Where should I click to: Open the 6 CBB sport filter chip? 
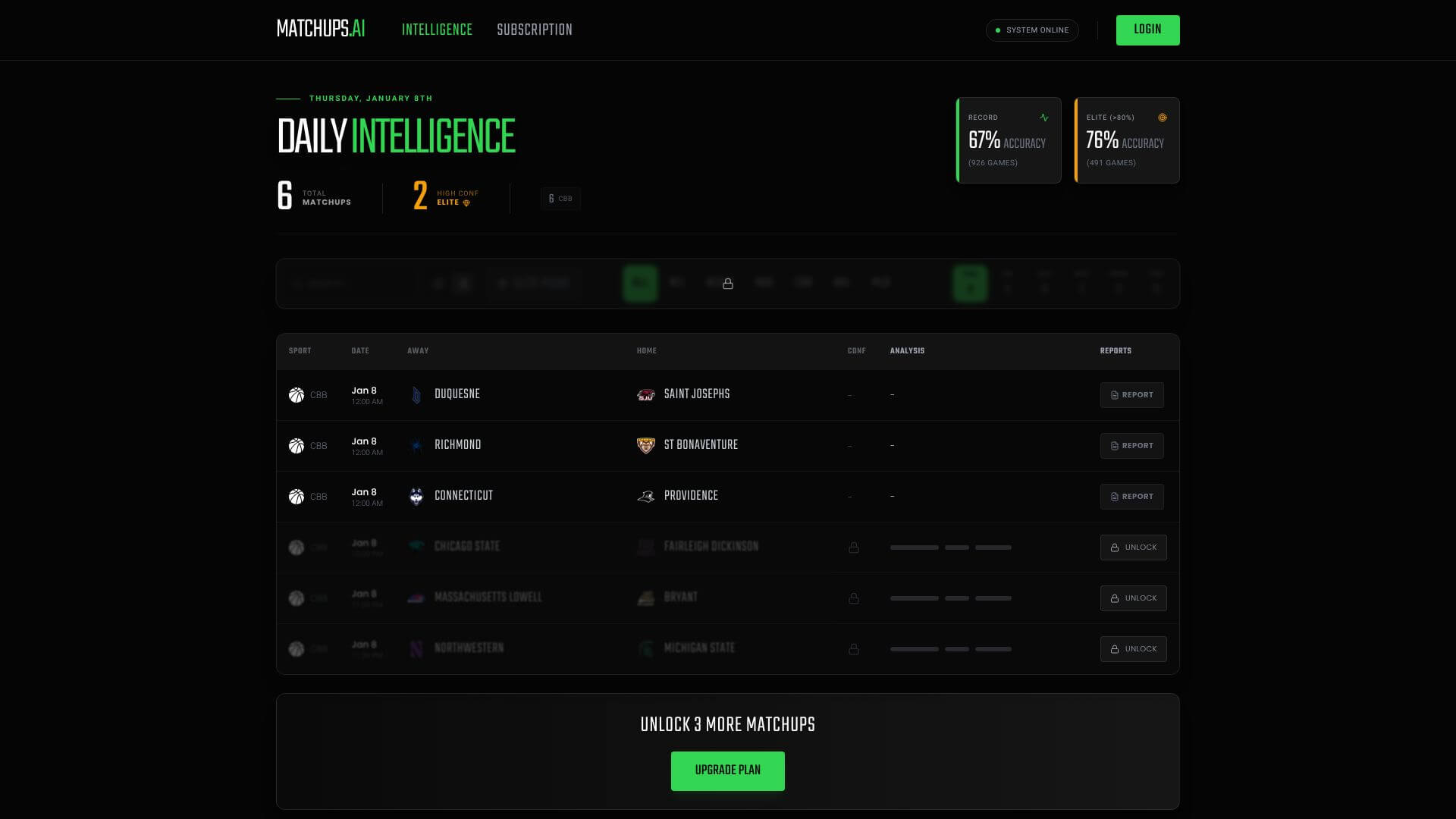[560, 199]
